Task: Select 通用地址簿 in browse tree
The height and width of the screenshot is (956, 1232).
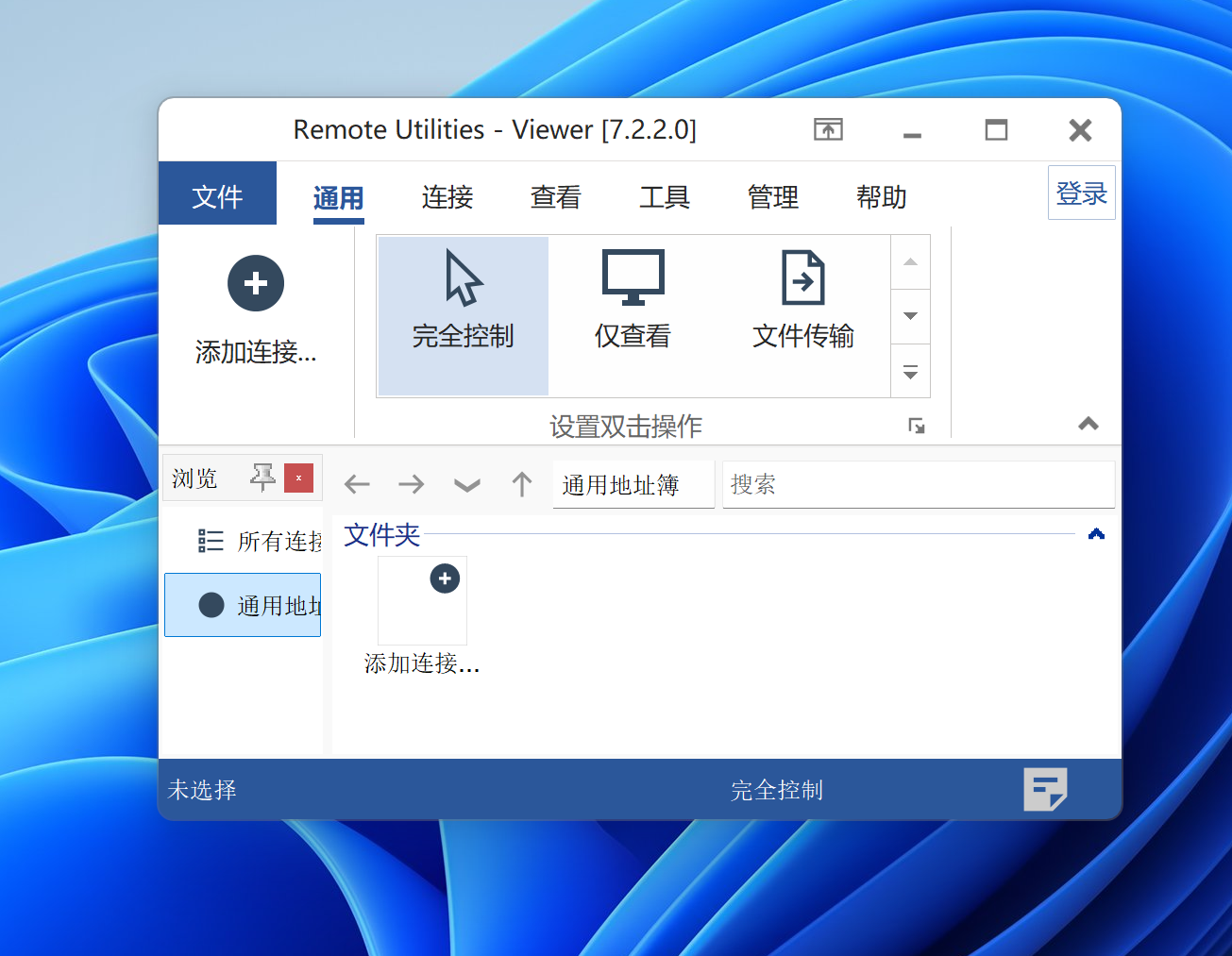Action: [243, 605]
